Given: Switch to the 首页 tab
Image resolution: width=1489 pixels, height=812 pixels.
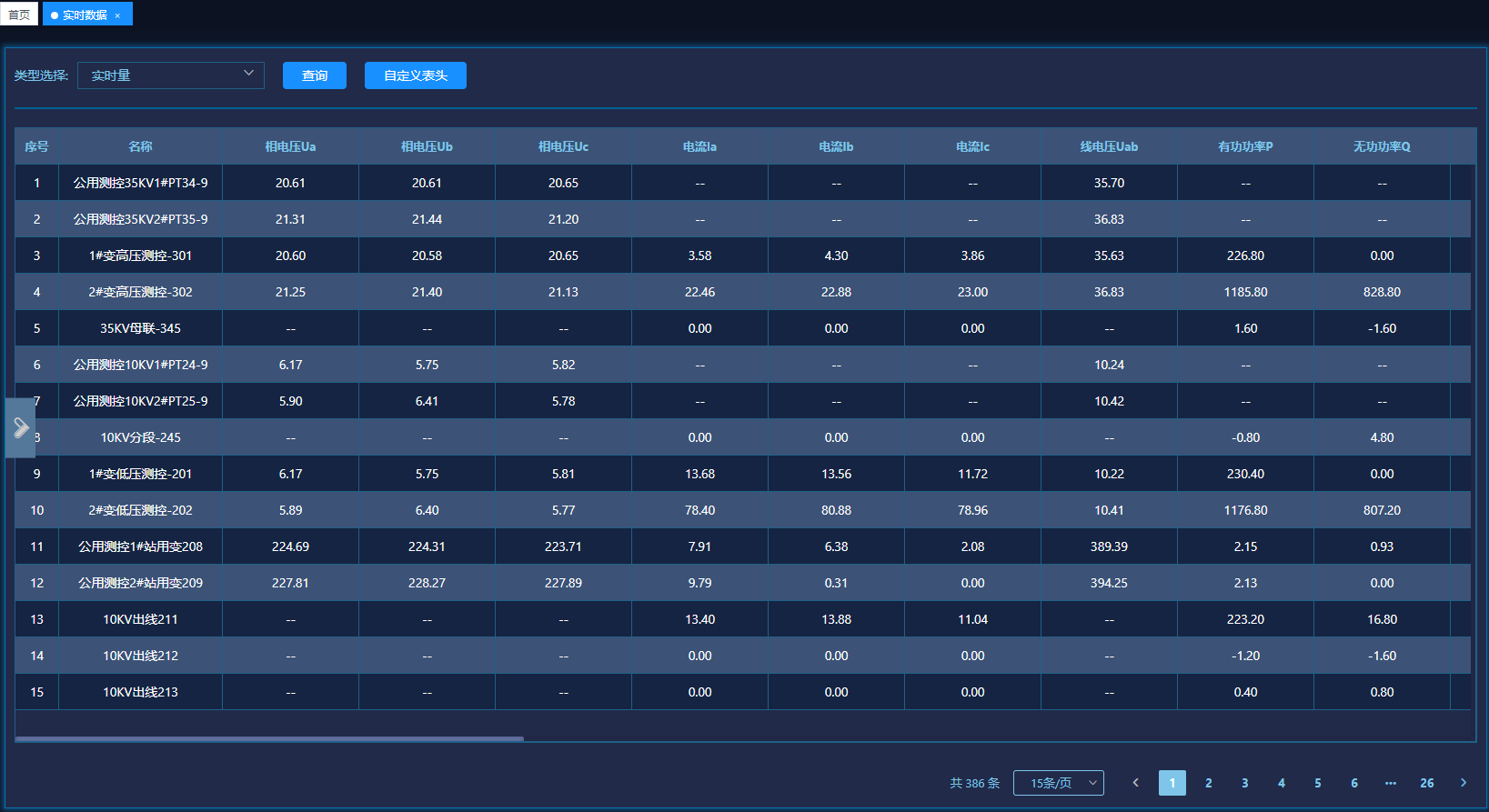Looking at the screenshot, I should (19, 15).
